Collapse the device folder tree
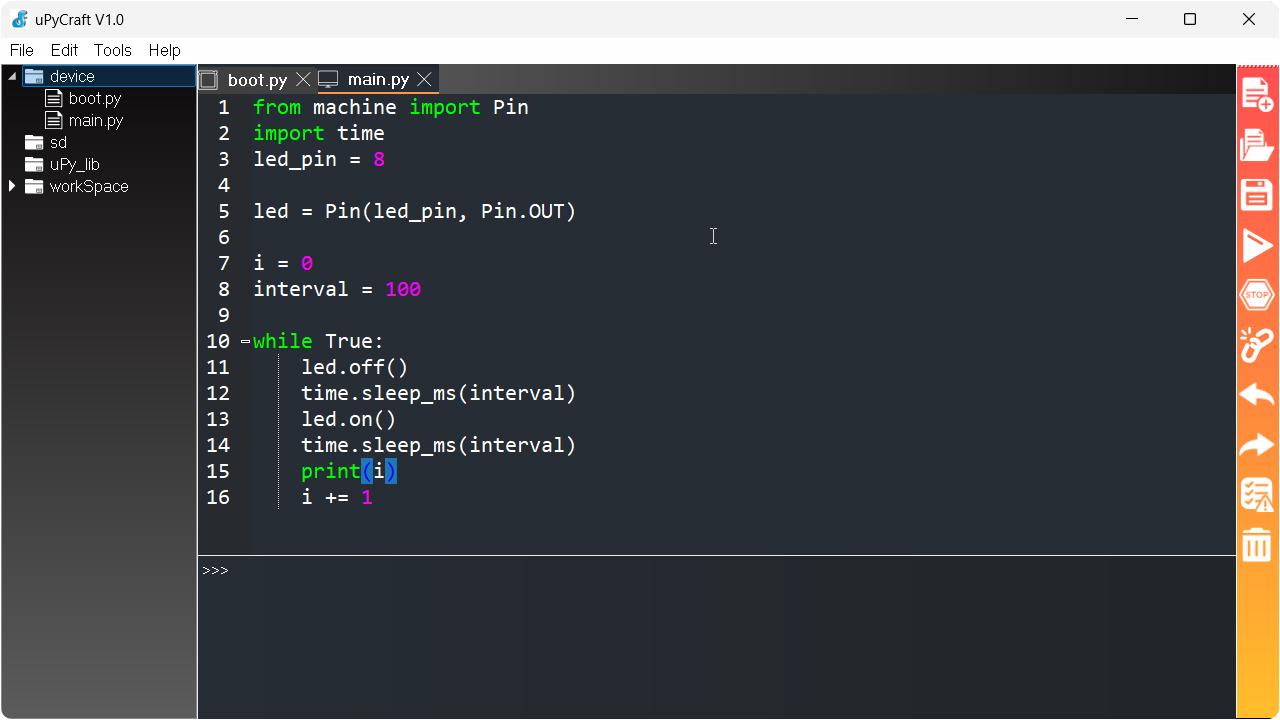The width and height of the screenshot is (1280, 720). (x=11, y=75)
